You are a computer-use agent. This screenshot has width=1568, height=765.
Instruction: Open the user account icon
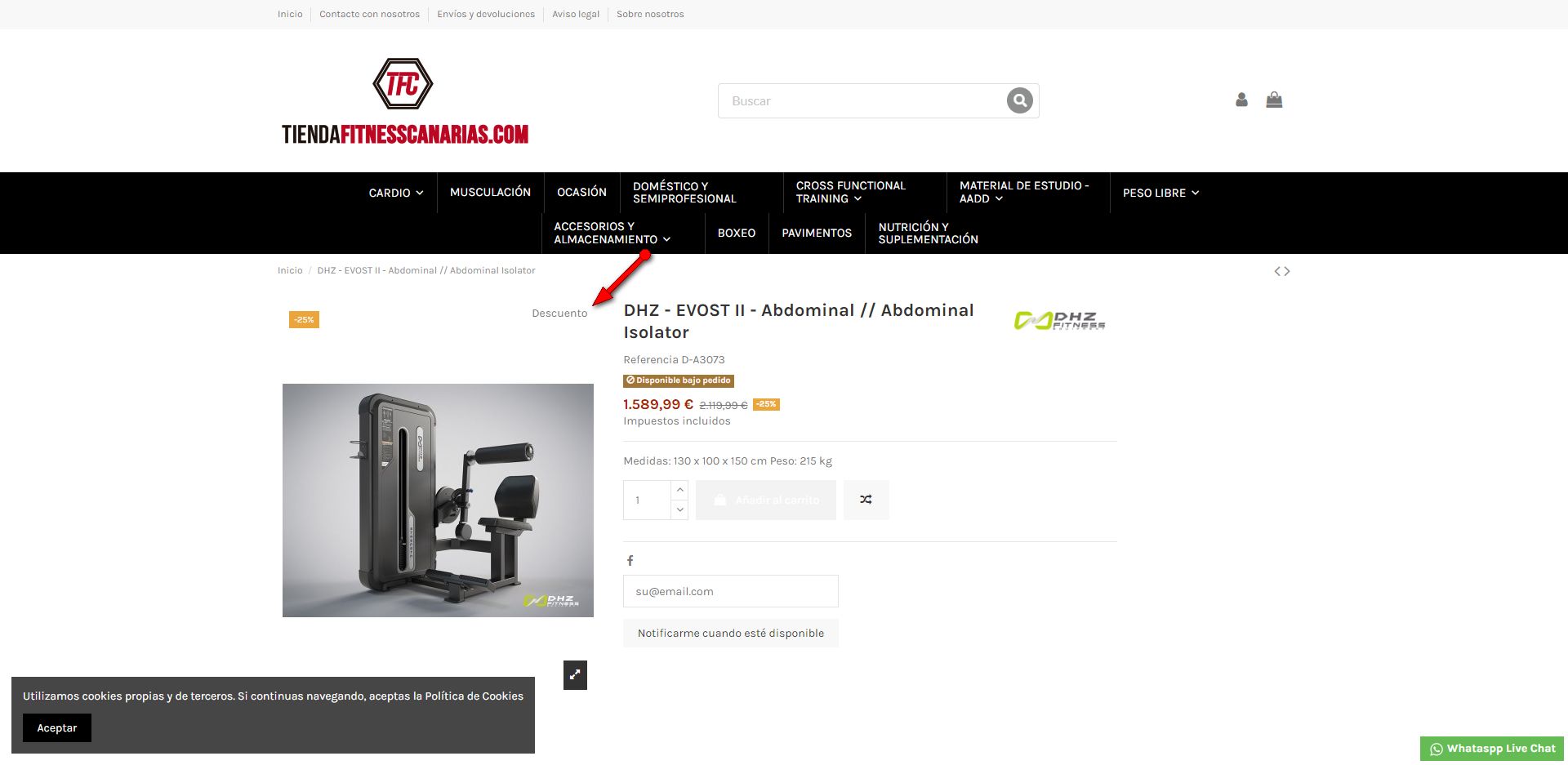[x=1241, y=100]
